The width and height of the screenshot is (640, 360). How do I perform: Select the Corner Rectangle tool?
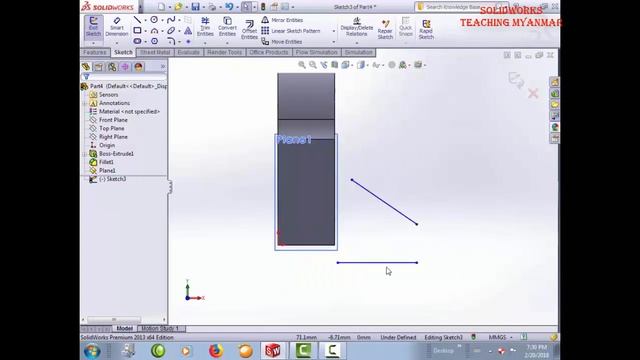pos(137,31)
